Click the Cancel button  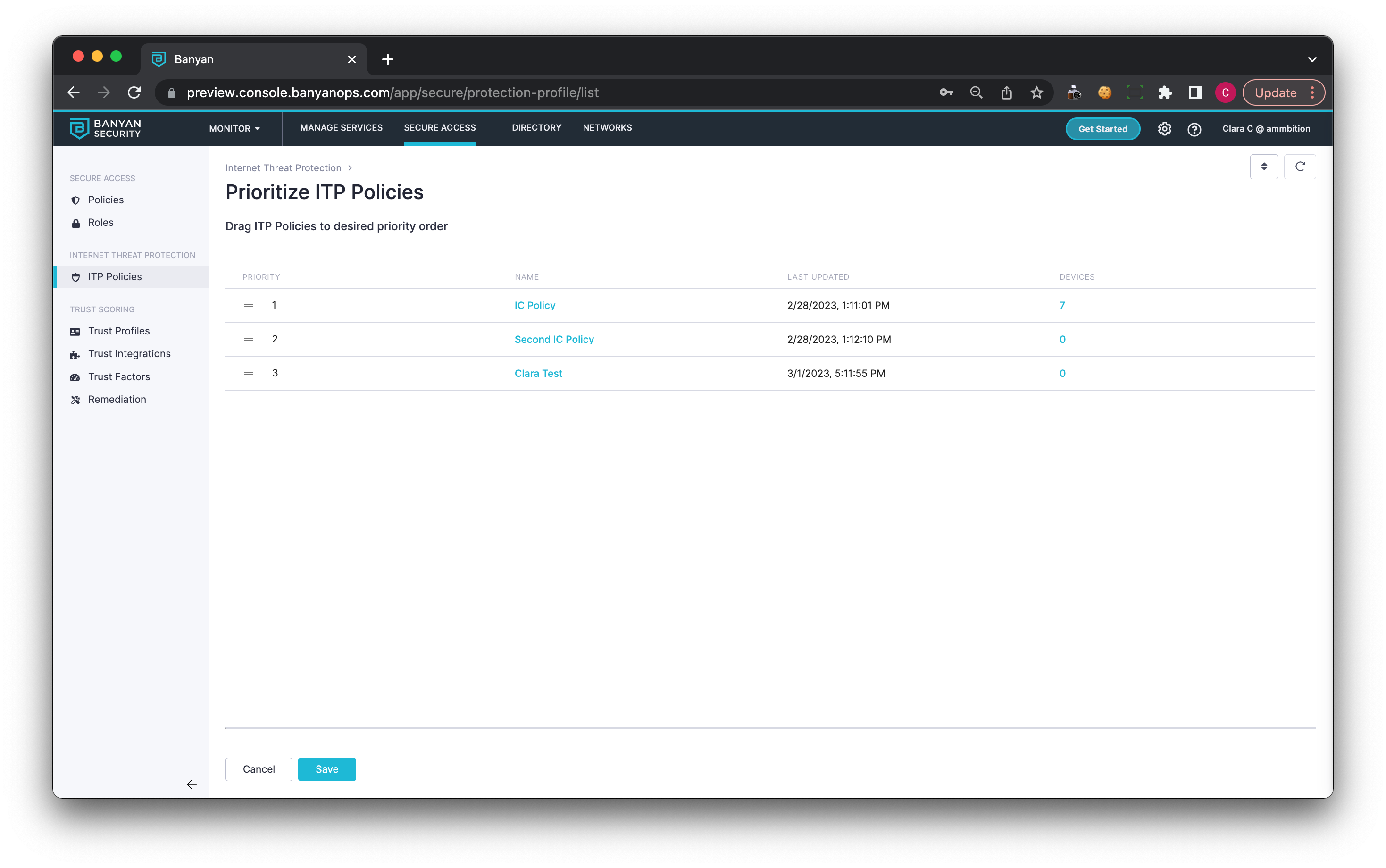258,768
